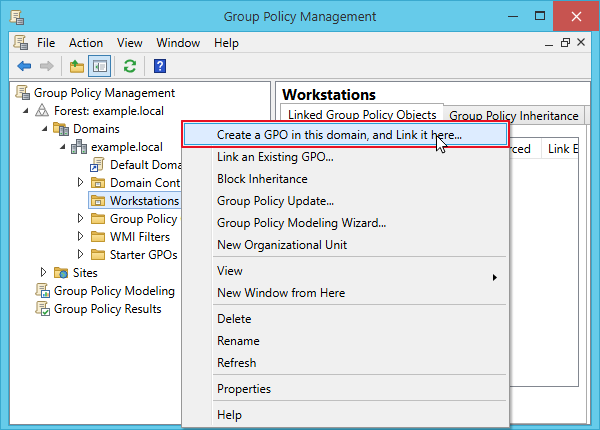The image size is (600, 430).
Task: Collapse the Domains tree node
Action: [x=44, y=129]
